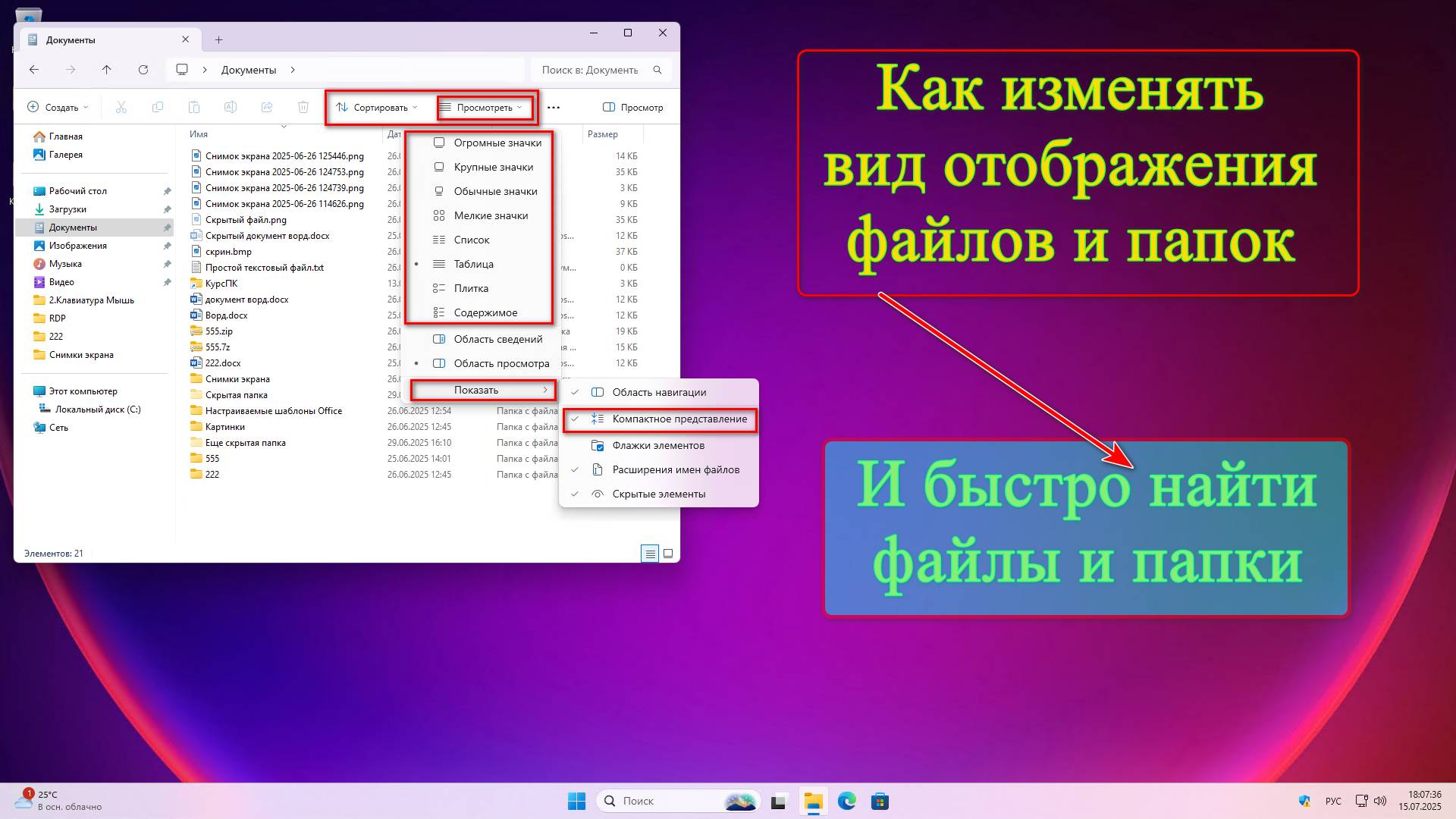Viewport: 1456px width, 819px height.
Task: Click the search magnifier icon in Explorer
Action: 657,70
